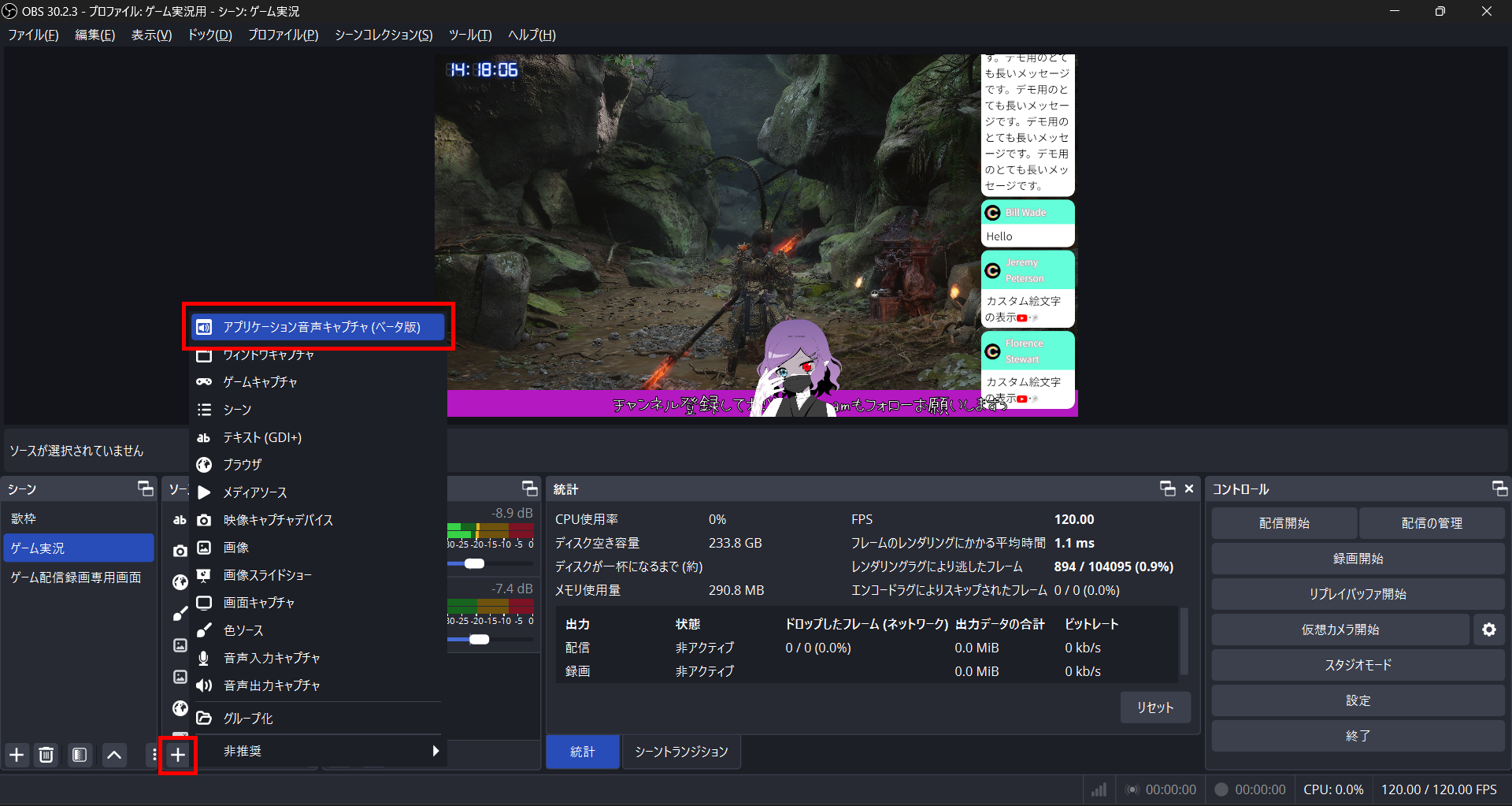
Task: Choose 音声出力キャプチャ from the menu
Action: [318, 685]
